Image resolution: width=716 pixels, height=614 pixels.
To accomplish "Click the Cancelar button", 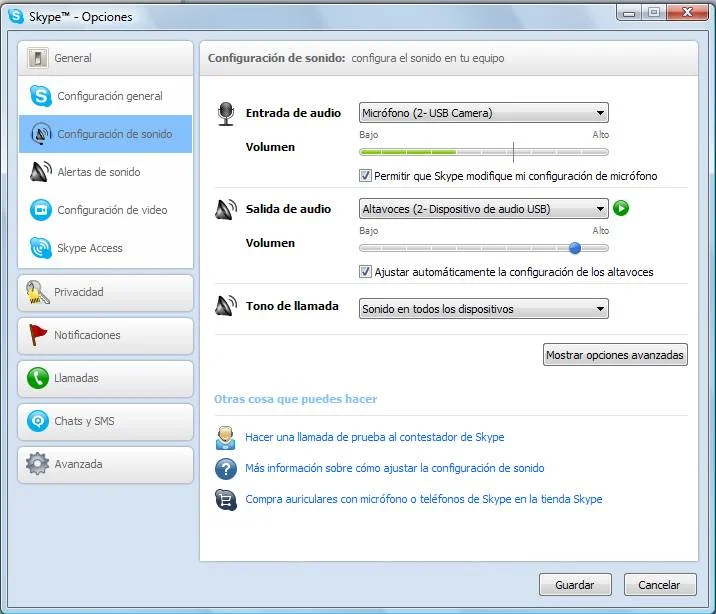I will (660, 585).
